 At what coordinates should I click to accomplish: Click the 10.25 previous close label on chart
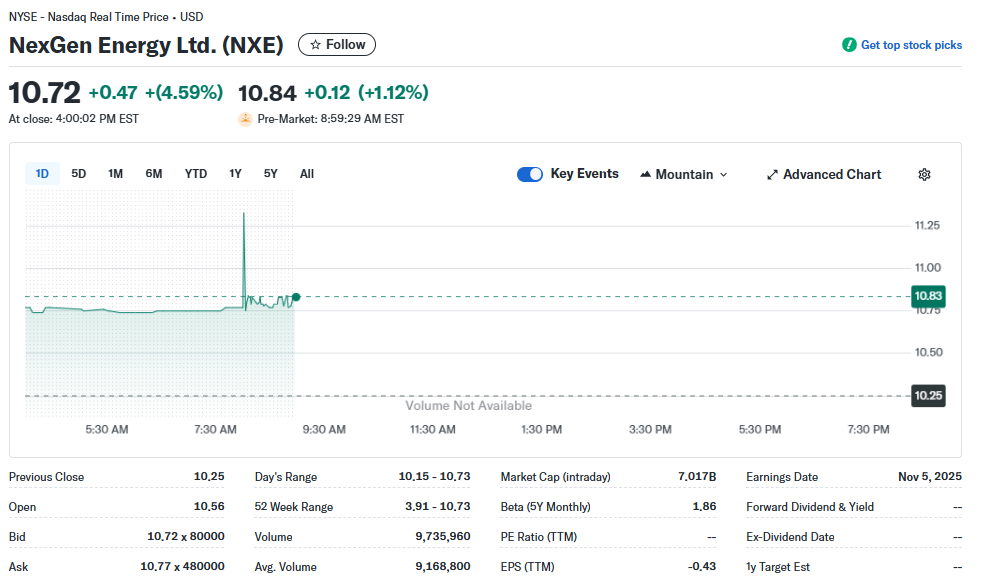tap(928, 396)
